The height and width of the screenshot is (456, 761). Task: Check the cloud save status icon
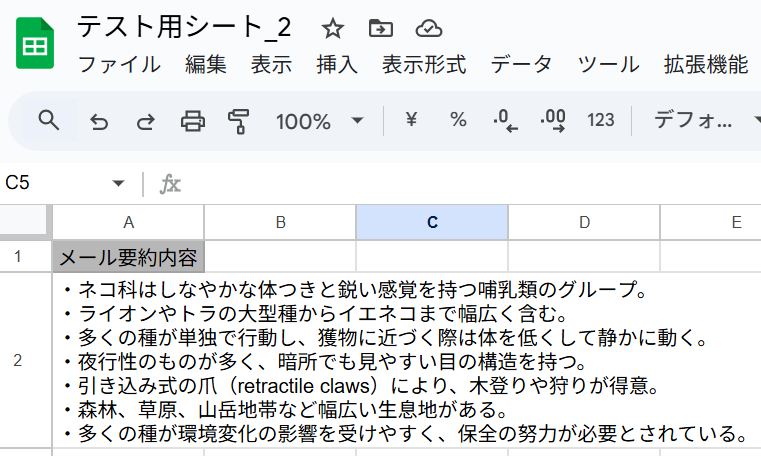pos(429,29)
